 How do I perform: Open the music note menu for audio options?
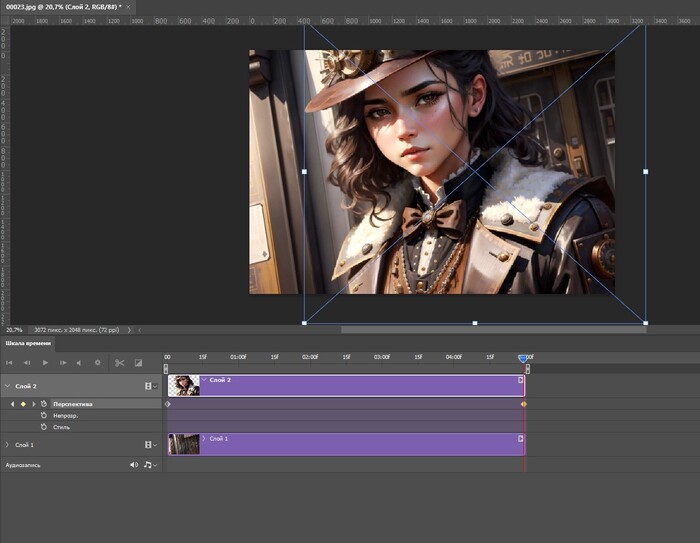[148, 465]
